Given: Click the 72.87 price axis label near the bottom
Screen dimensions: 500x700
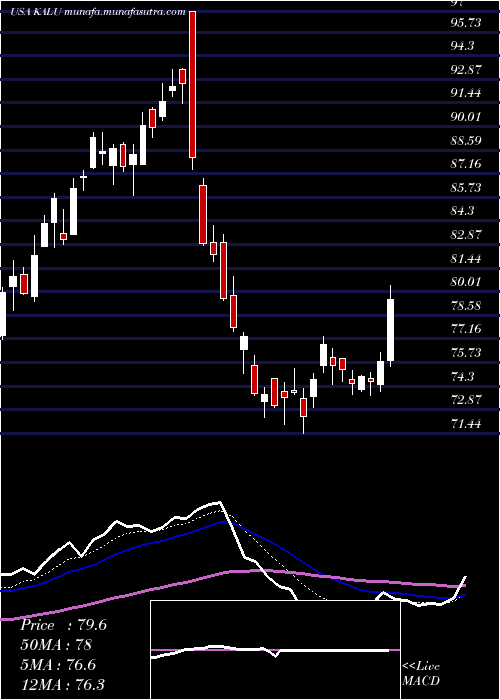Looking at the screenshot, I should [466, 400].
